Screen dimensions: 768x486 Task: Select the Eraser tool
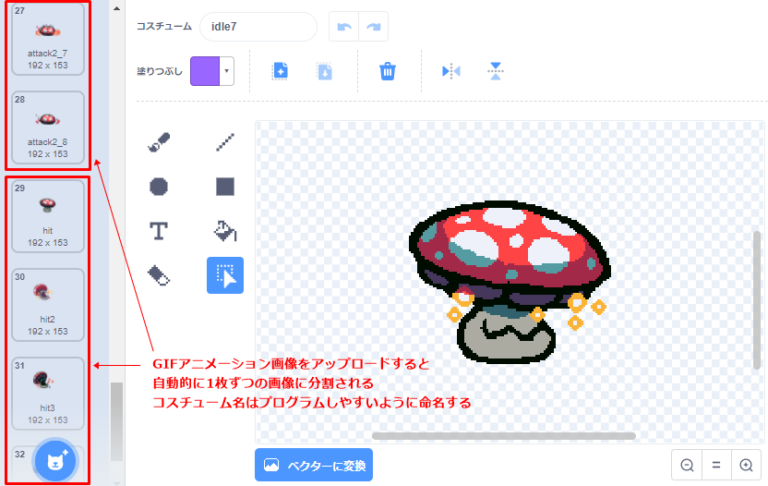coord(159,275)
